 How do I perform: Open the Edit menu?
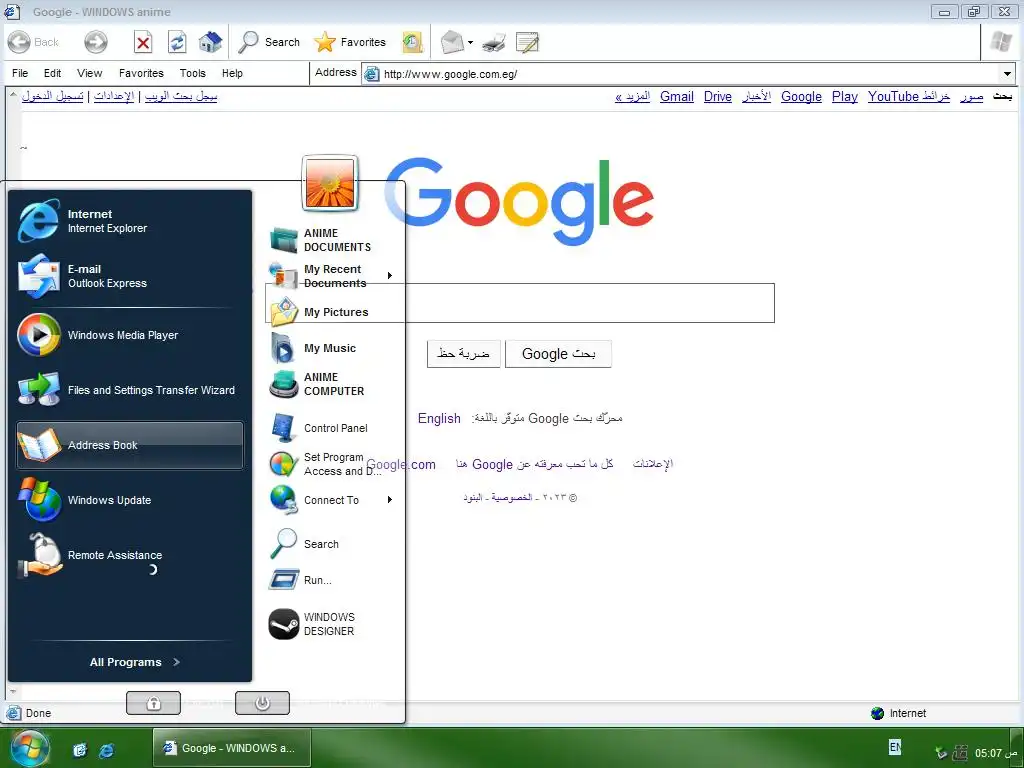coord(52,73)
